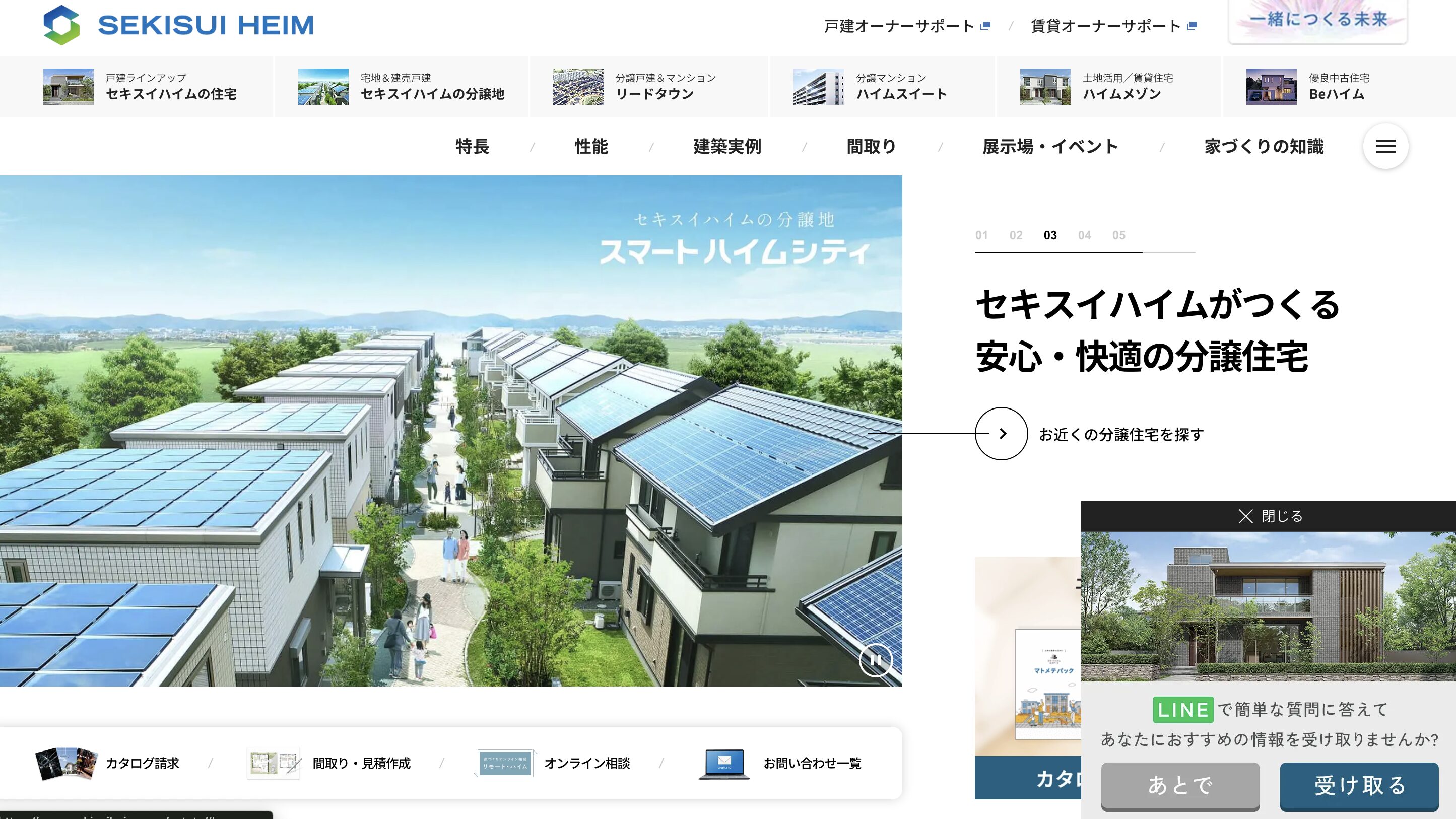Click the Beハイム night house thumbnail

coord(1272,87)
